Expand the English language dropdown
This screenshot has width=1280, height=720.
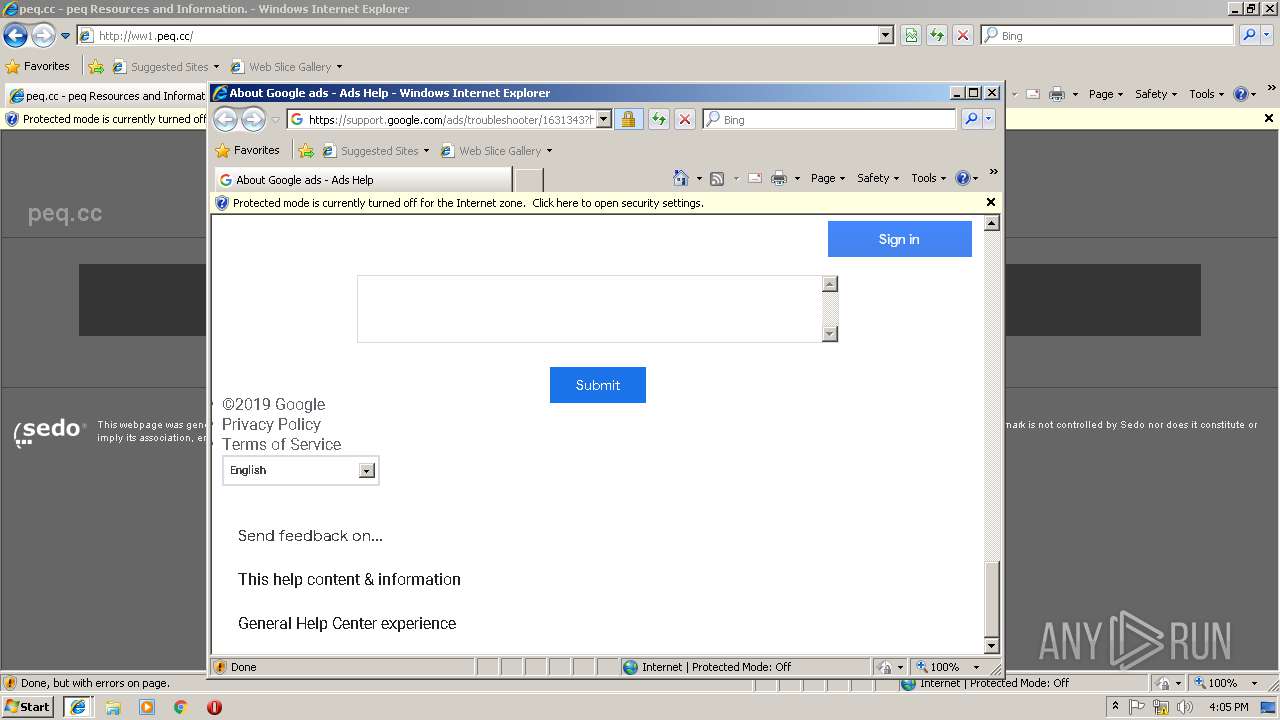pos(367,471)
